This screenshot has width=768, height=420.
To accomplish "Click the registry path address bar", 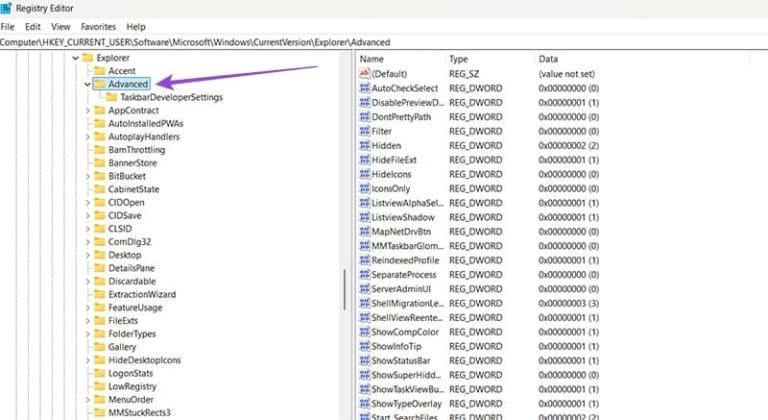I will point(384,42).
